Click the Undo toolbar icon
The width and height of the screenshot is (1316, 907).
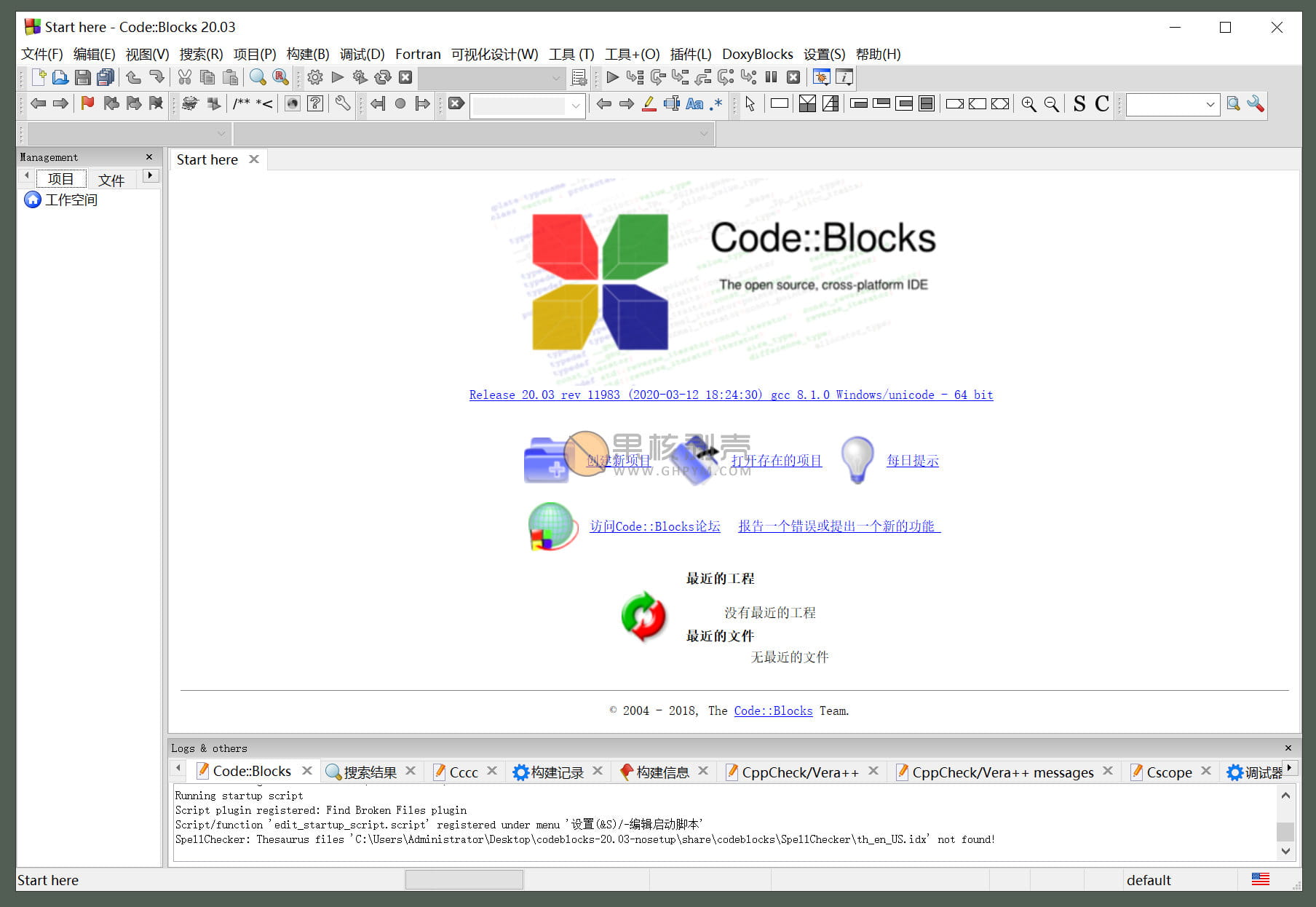tap(134, 77)
